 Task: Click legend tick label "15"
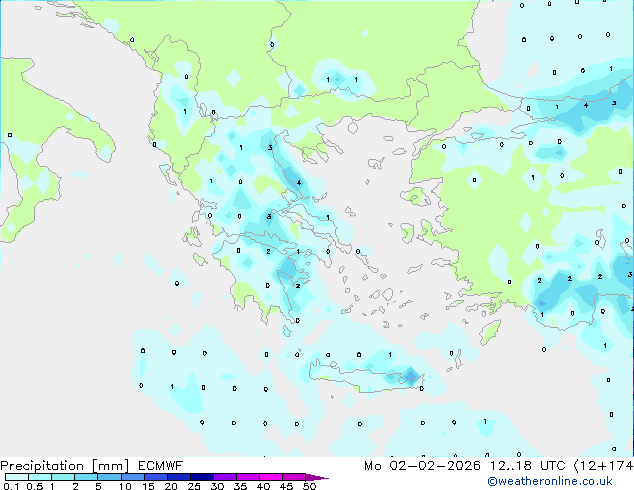tap(148, 486)
